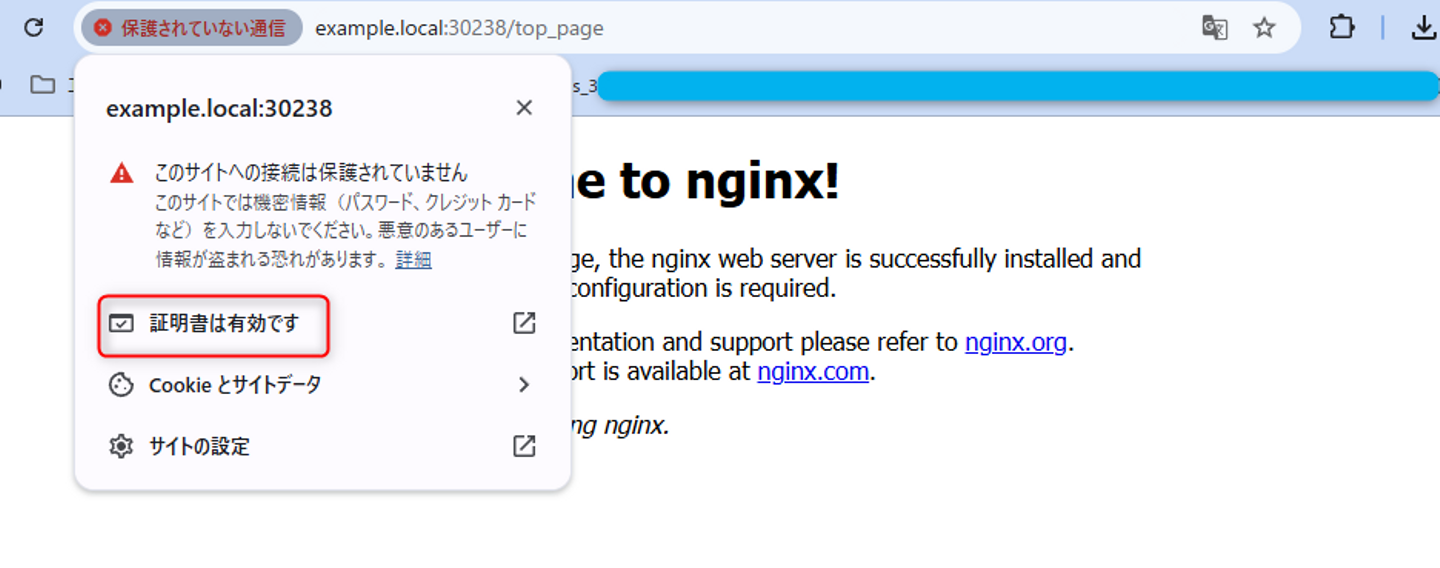The image size is (1440, 568).
Task: Follow the nginx.org link
Action: (1016, 342)
